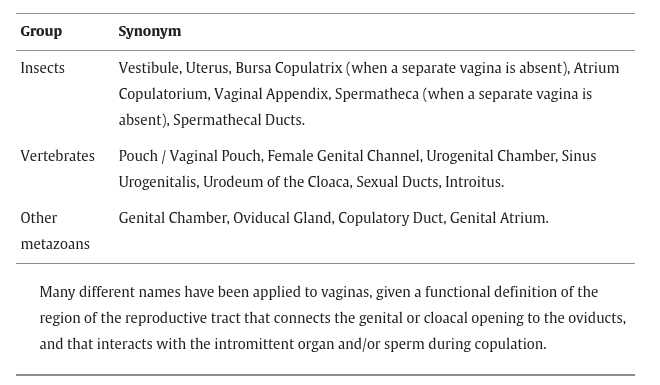The height and width of the screenshot is (385, 660).
Task: Click the term Sinus Urogenitalis
Action: tap(357, 169)
